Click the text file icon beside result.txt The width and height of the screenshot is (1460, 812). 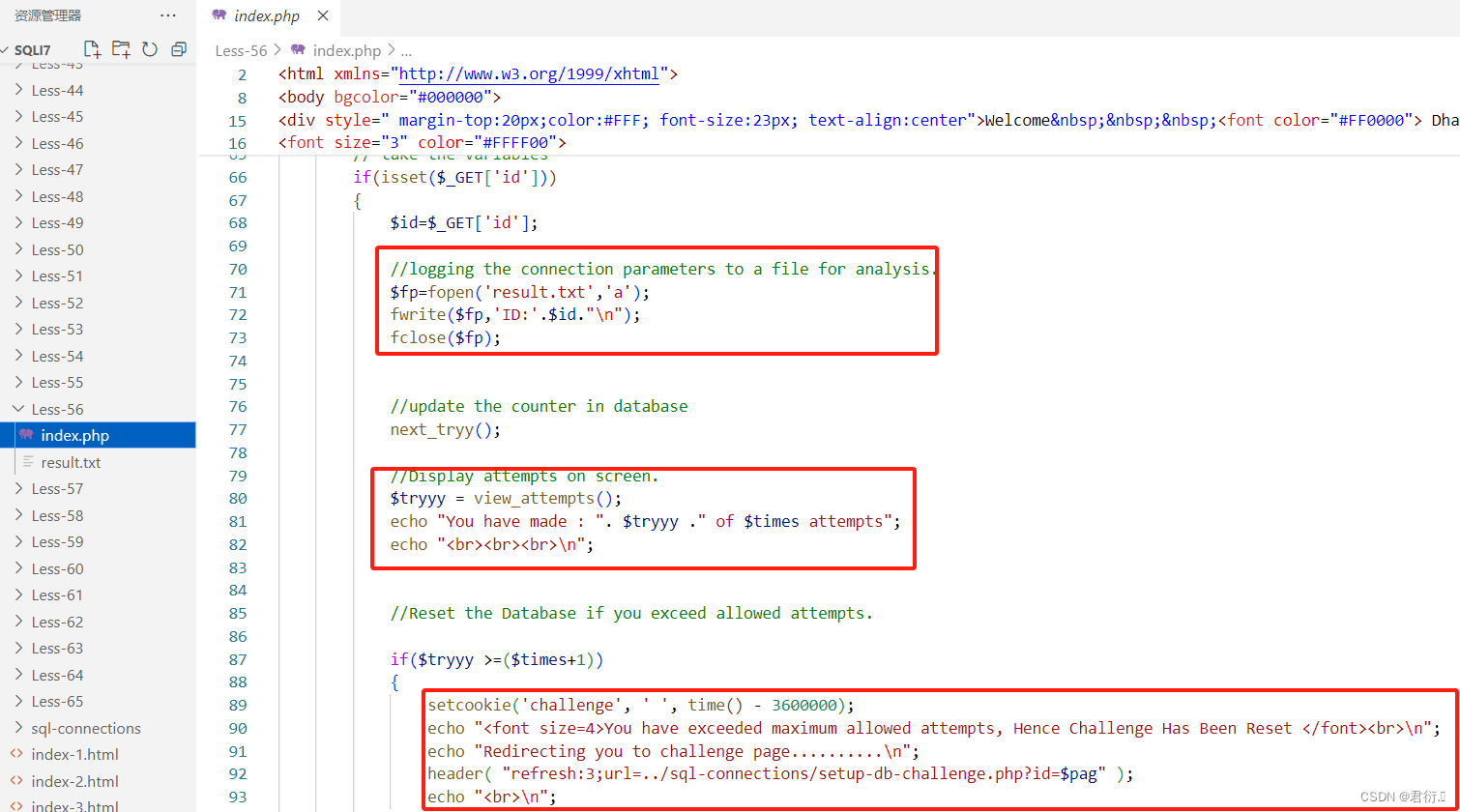point(27,462)
